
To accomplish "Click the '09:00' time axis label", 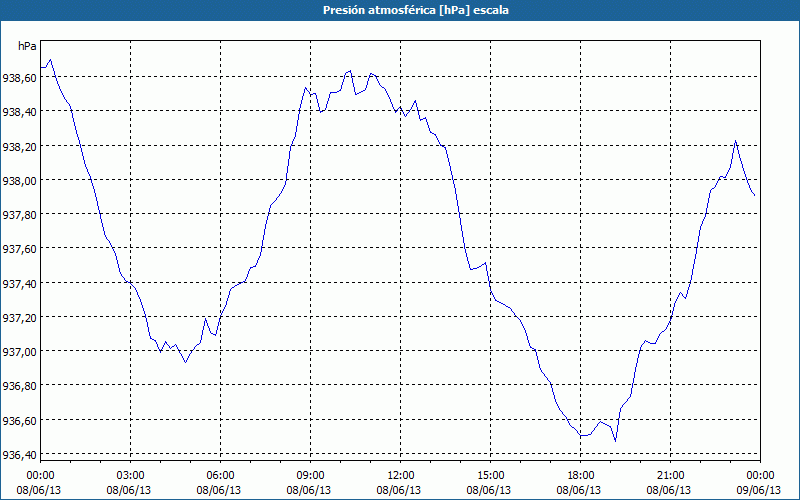I will coord(310,476).
